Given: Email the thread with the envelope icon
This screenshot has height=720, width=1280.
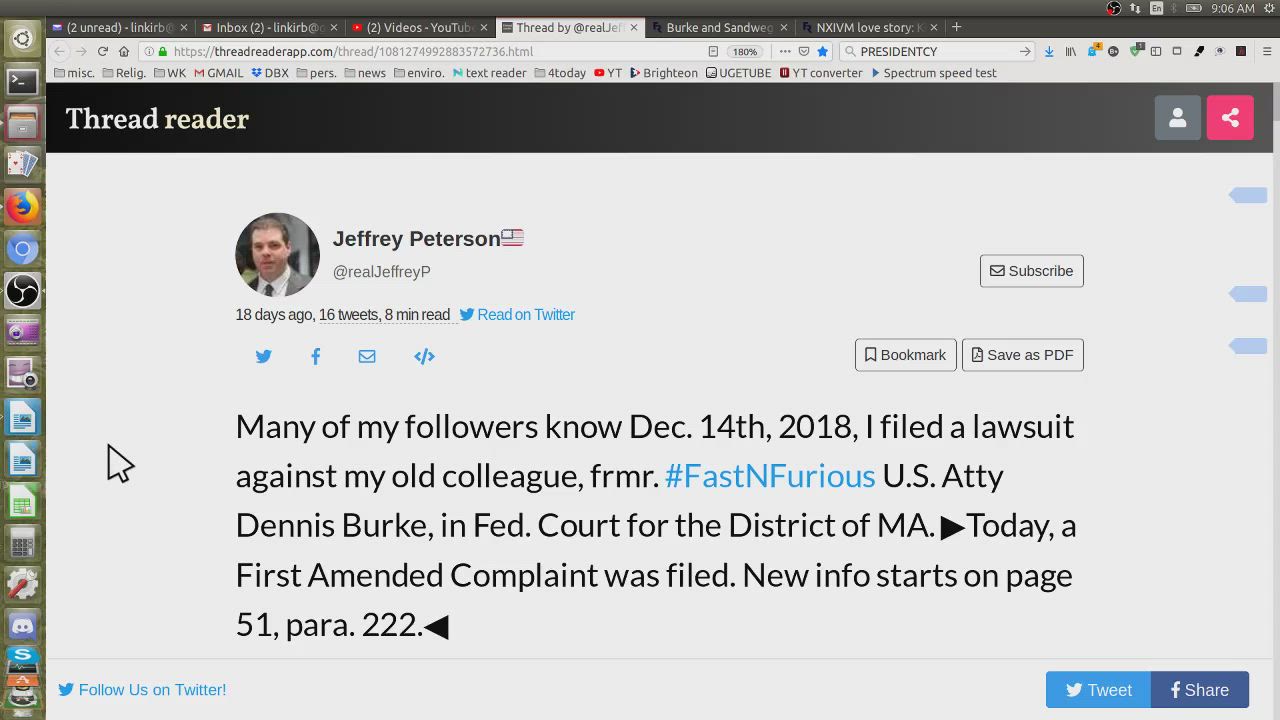Looking at the screenshot, I should point(367,356).
